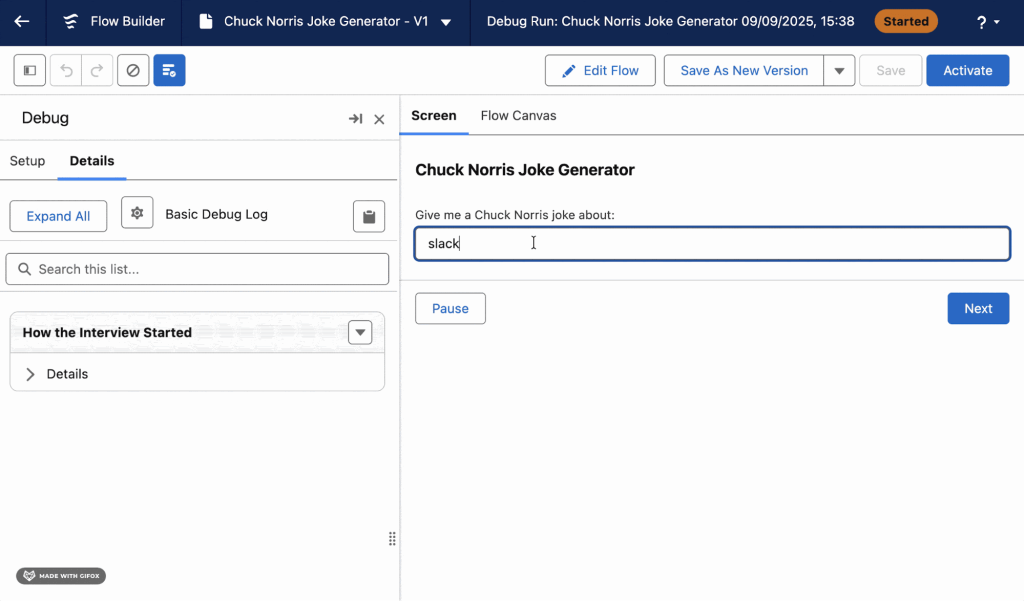This screenshot has height=601, width=1024.
Task: Open debug log settings gear icon
Action: 137,214
